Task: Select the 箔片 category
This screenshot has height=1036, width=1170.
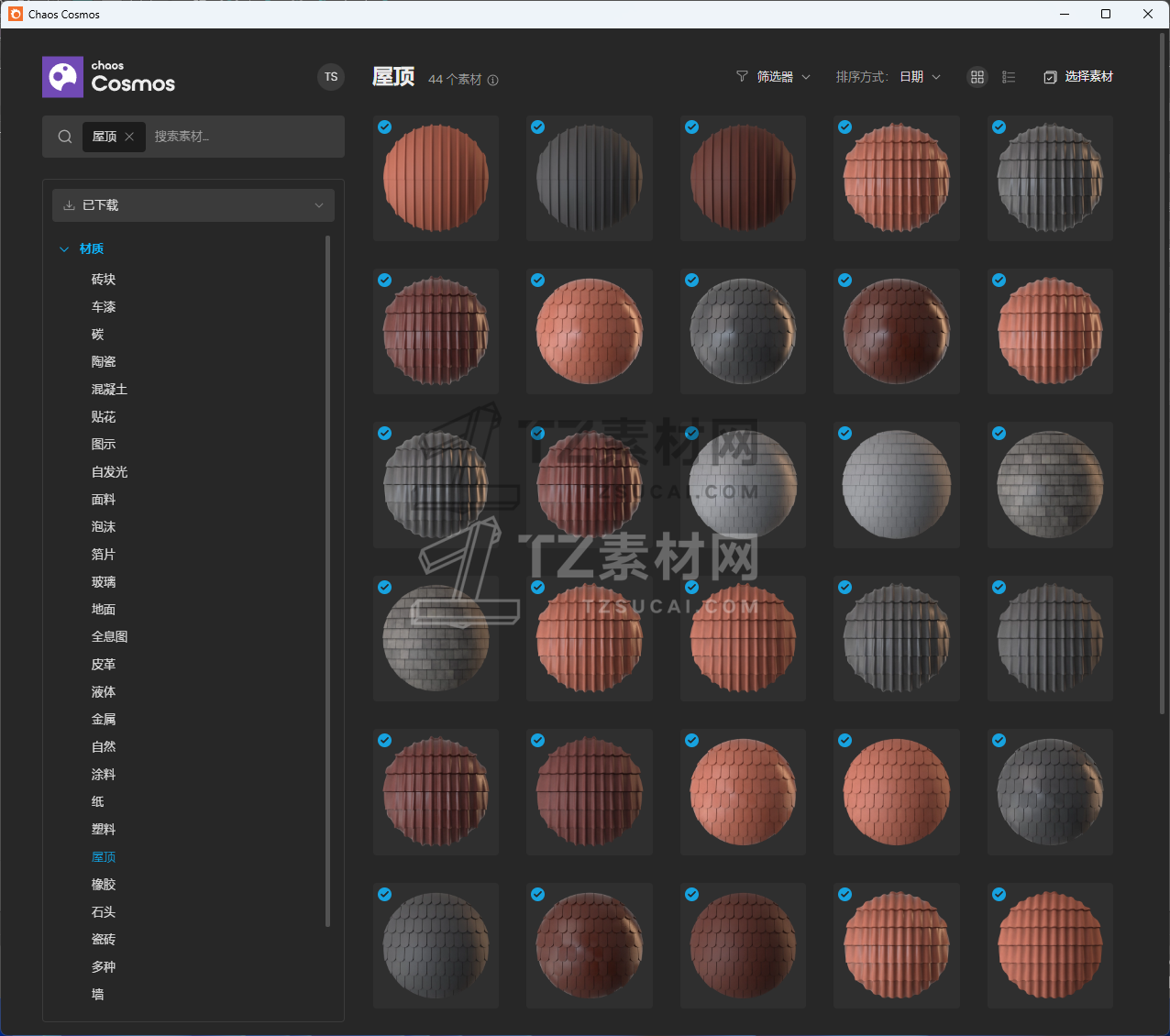Action: tap(104, 555)
